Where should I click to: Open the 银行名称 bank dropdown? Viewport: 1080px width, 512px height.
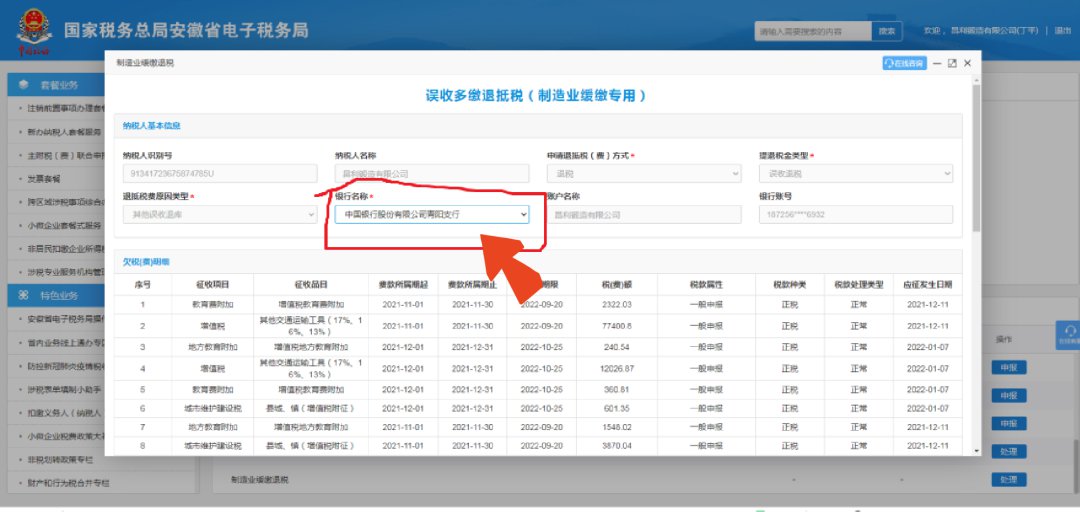(431, 214)
